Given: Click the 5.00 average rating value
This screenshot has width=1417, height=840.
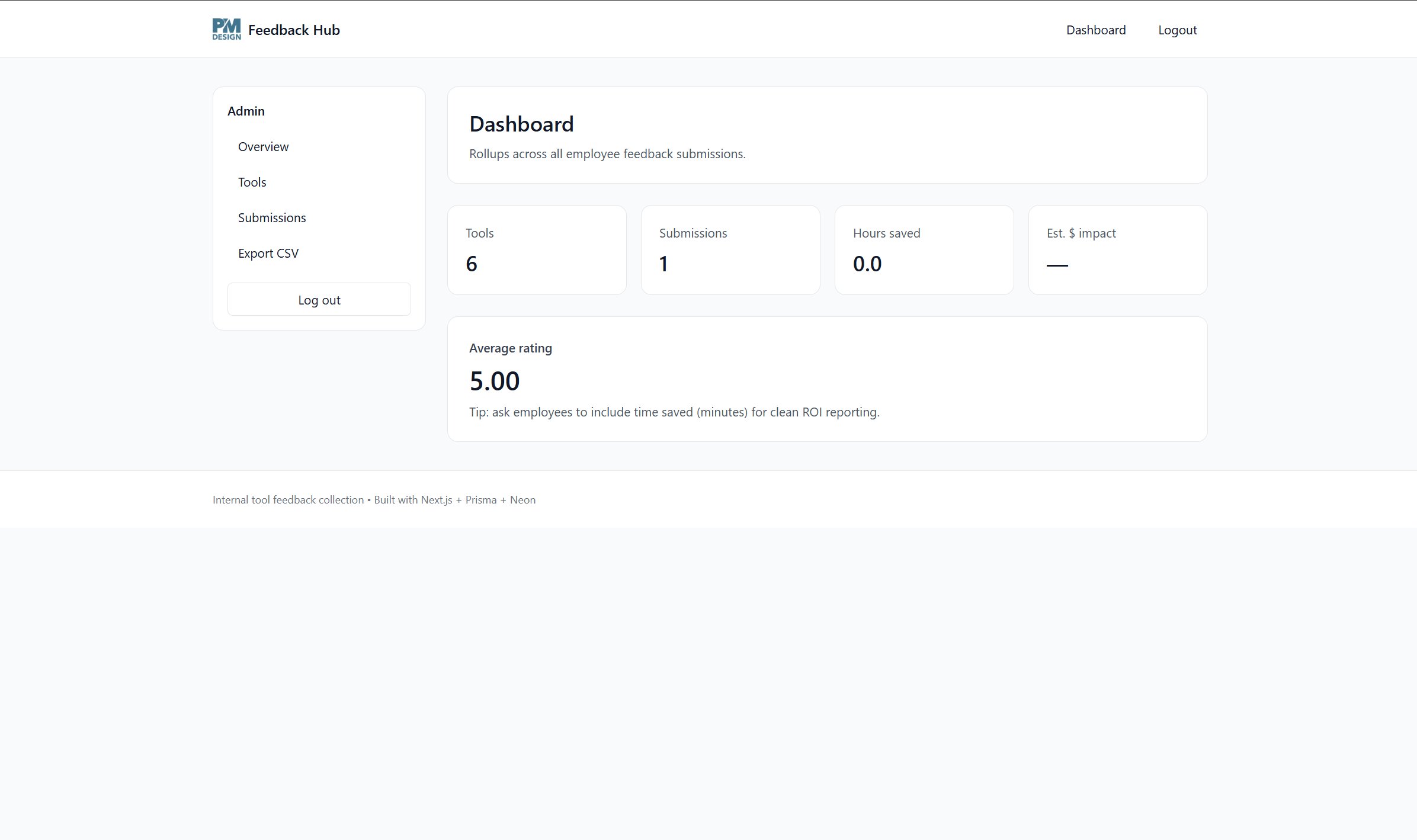Looking at the screenshot, I should click(x=495, y=380).
